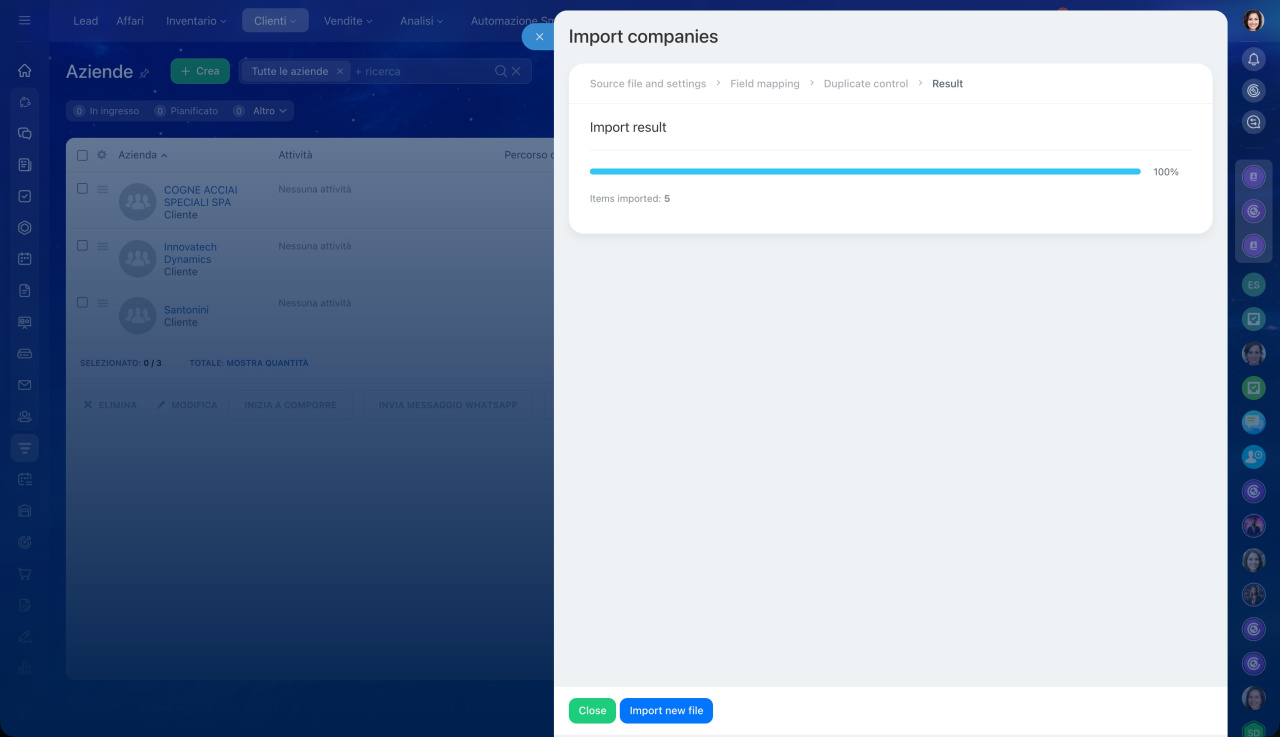Open the notifications bell icon
The image size is (1280, 737).
tap(1253, 60)
